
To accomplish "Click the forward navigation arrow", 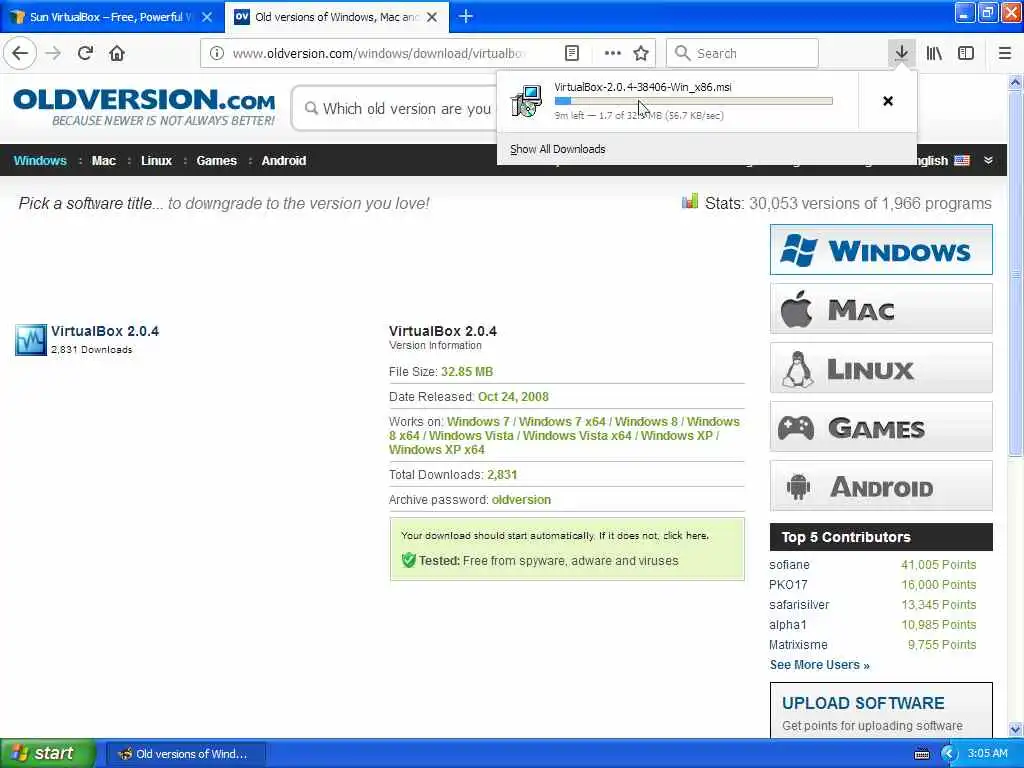I will coord(54,53).
